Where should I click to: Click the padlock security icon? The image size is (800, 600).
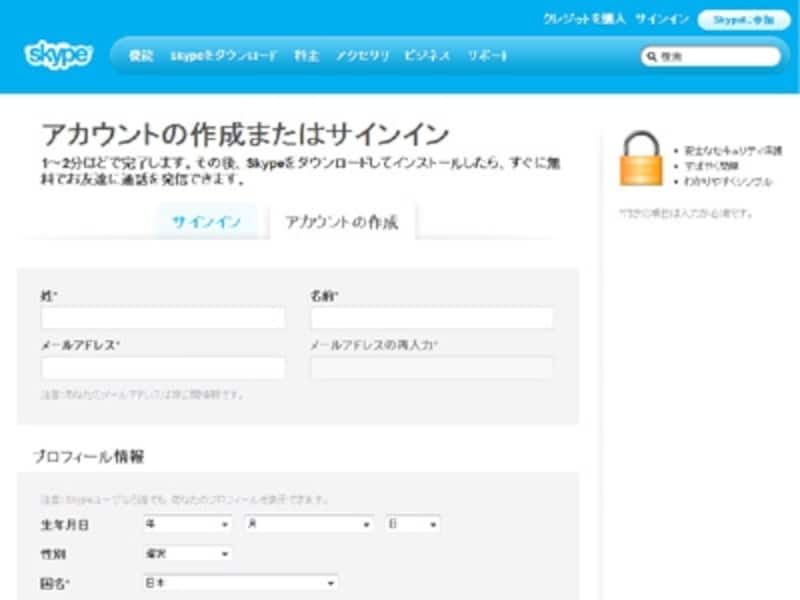click(641, 159)
